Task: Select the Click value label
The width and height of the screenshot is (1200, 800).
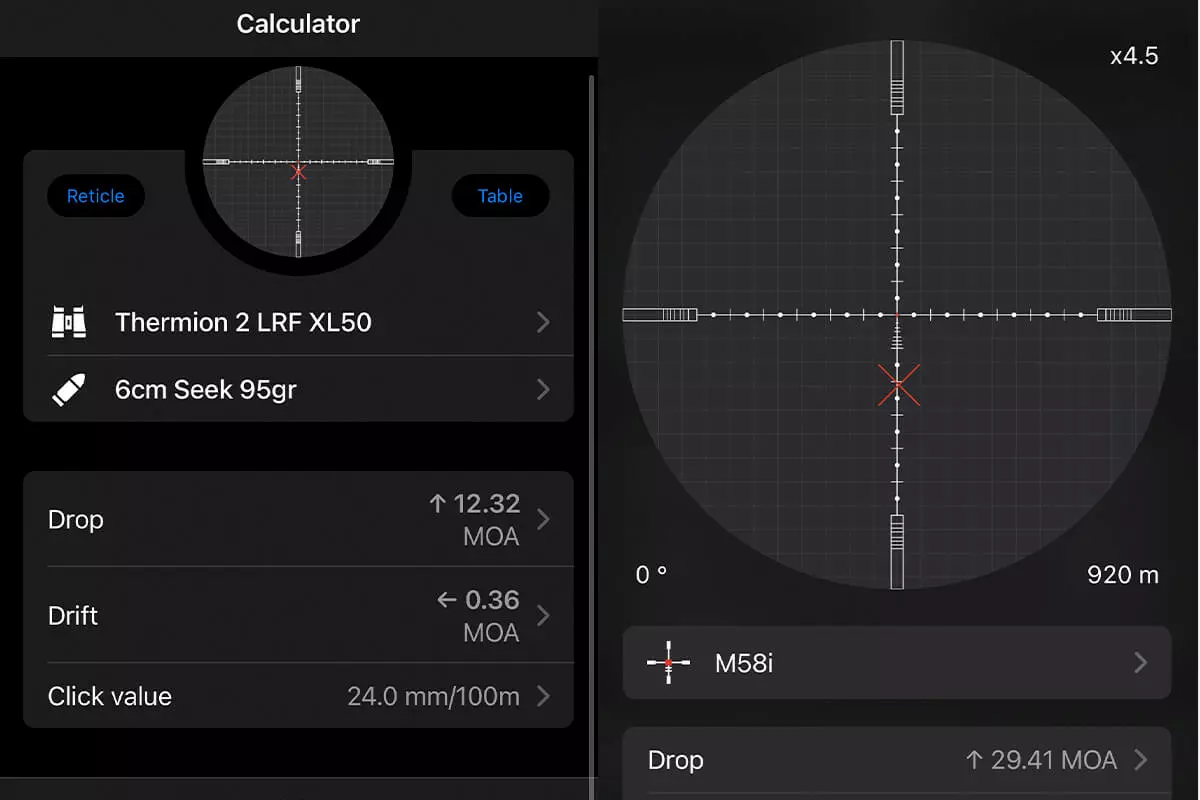Action: [x=110, y=696]
